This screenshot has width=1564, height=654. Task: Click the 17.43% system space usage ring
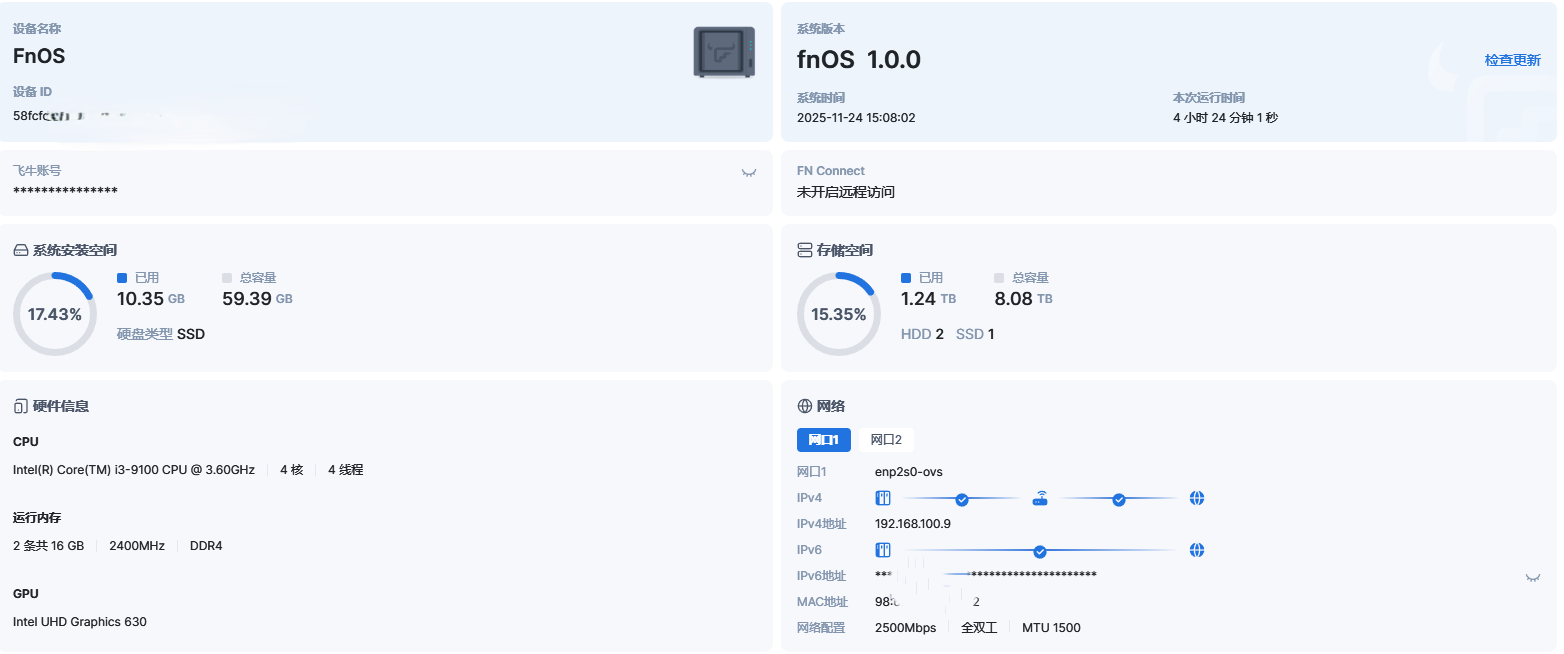pos(55,314)
